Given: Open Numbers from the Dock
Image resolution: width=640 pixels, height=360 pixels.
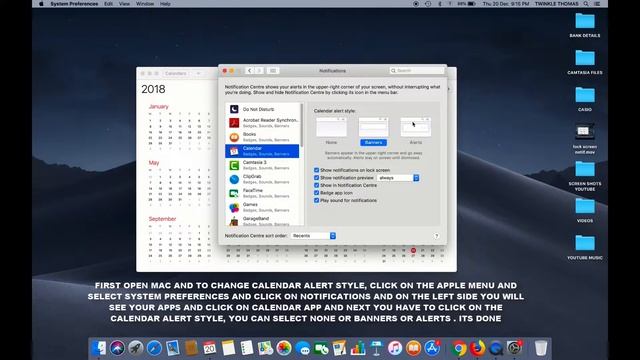Looking at the screenshot, I should pyautogui.click(x=358, y=348).
